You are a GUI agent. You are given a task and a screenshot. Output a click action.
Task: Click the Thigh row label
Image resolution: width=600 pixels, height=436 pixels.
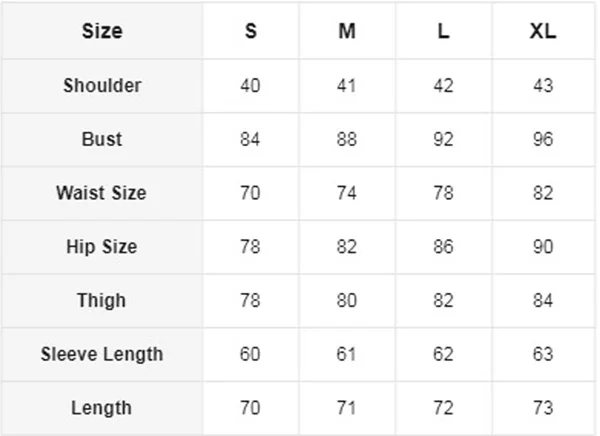click(x=101, y=300)
